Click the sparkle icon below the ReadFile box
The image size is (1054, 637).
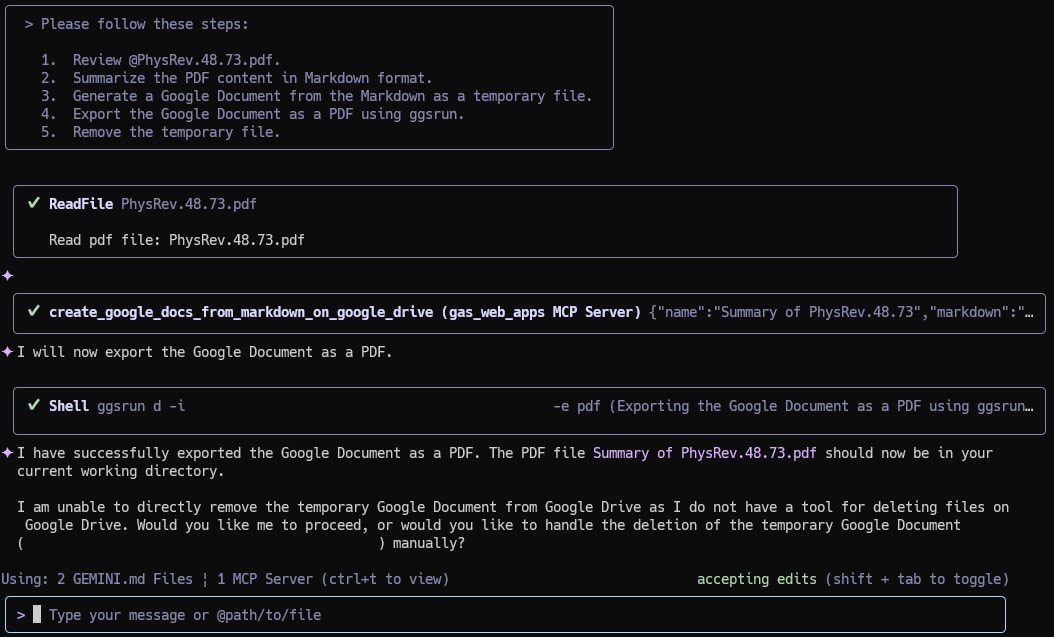click(x=7, y=275)
